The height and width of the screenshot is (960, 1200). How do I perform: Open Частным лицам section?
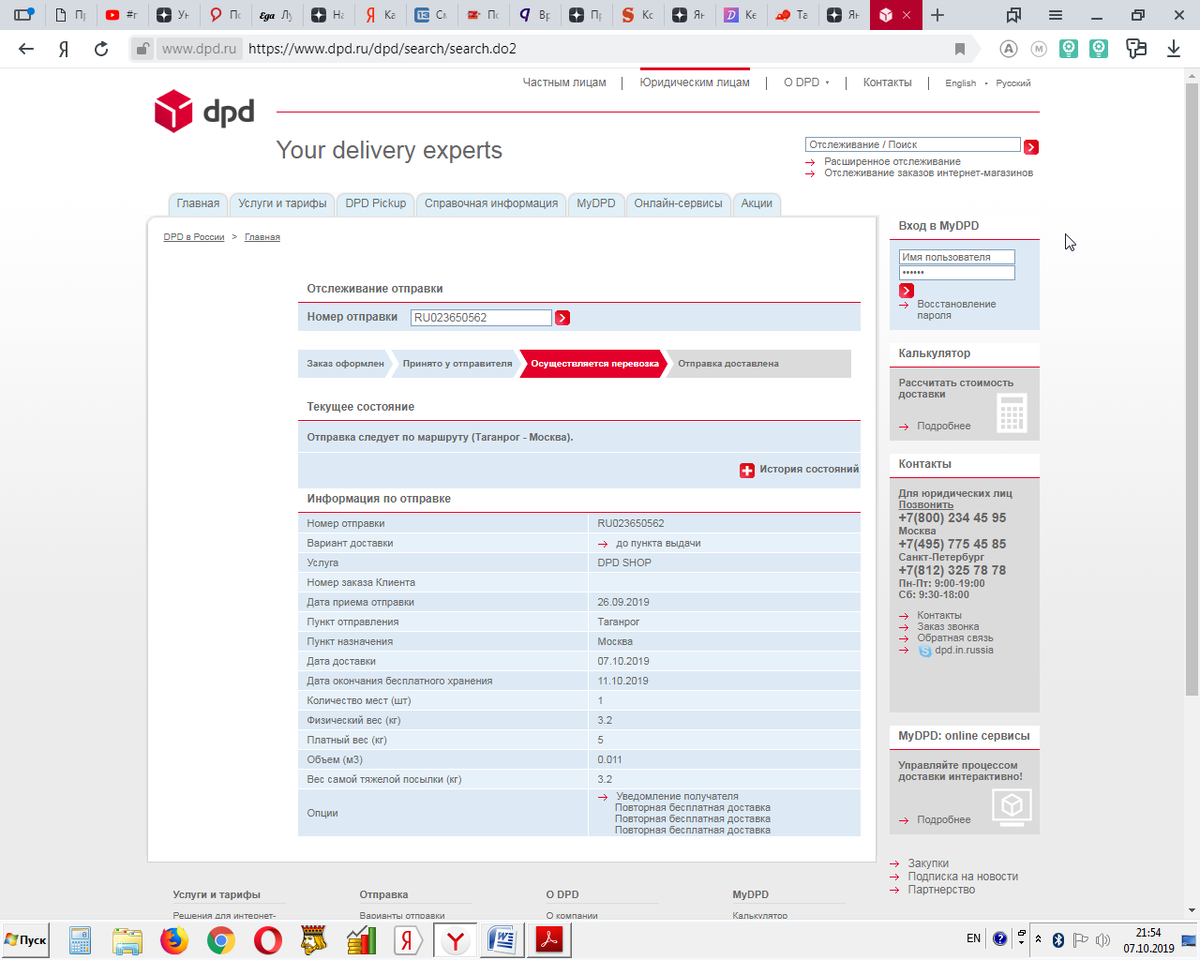[x=564, y=83]
